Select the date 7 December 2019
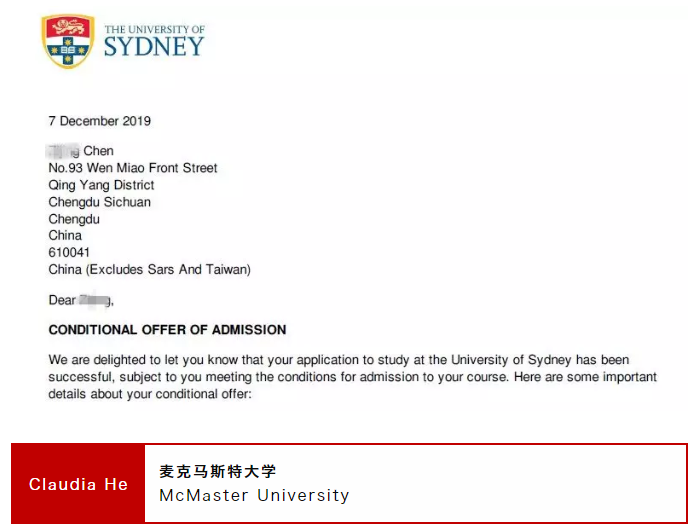700x532 pixels. point(99,121)
